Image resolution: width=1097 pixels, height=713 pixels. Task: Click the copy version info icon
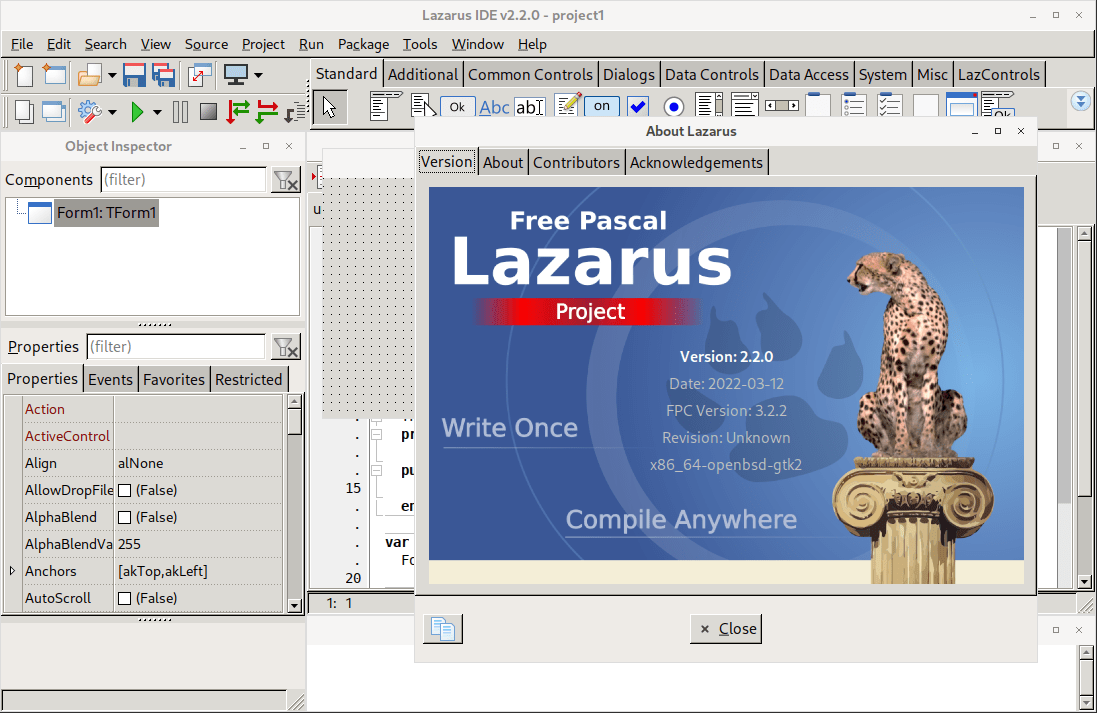pos(443,629)
